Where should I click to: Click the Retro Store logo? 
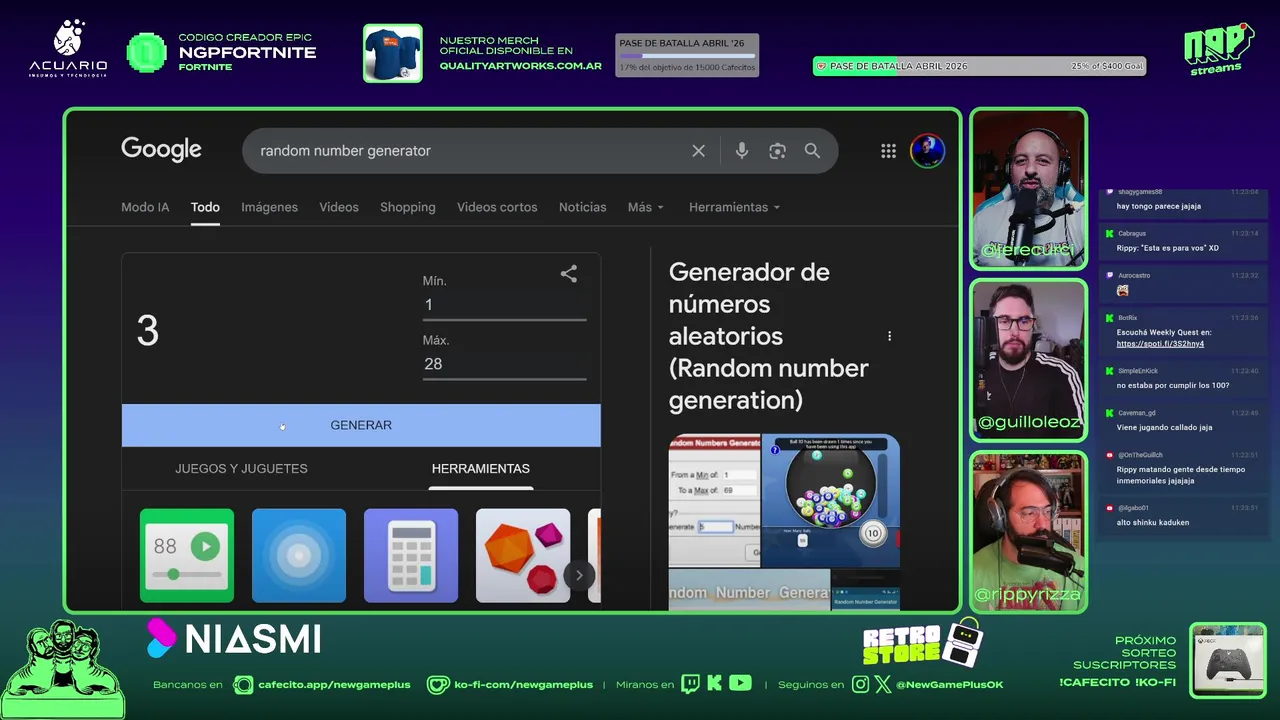pos(923,644)
